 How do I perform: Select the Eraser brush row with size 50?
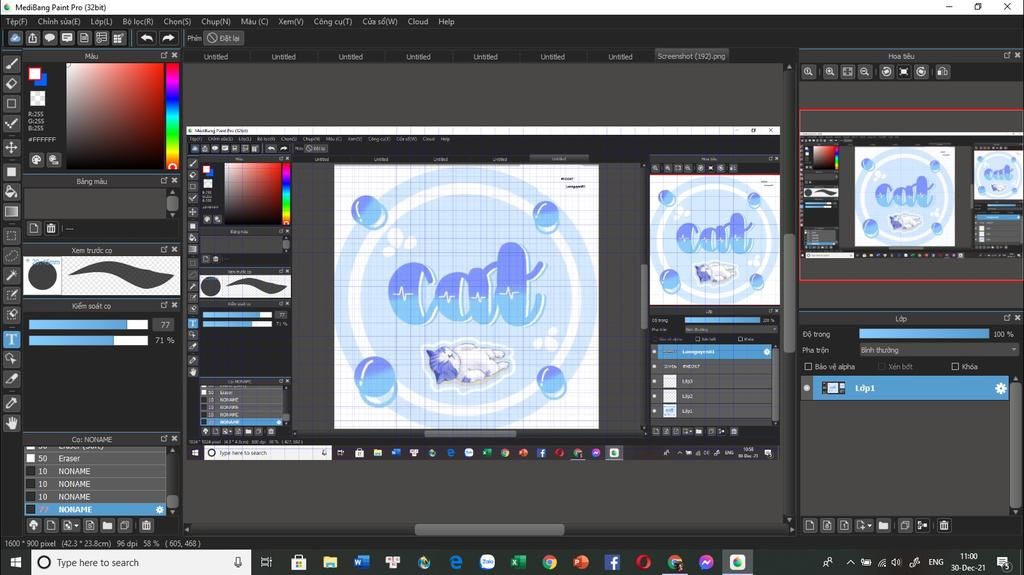pos(95,458)
